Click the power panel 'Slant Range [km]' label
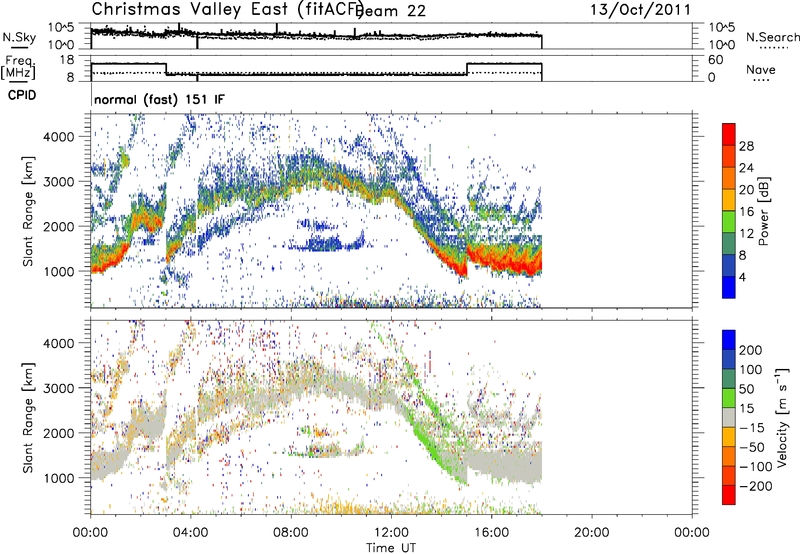The width and height of the screenshot is (800, 554). [28, 211]
